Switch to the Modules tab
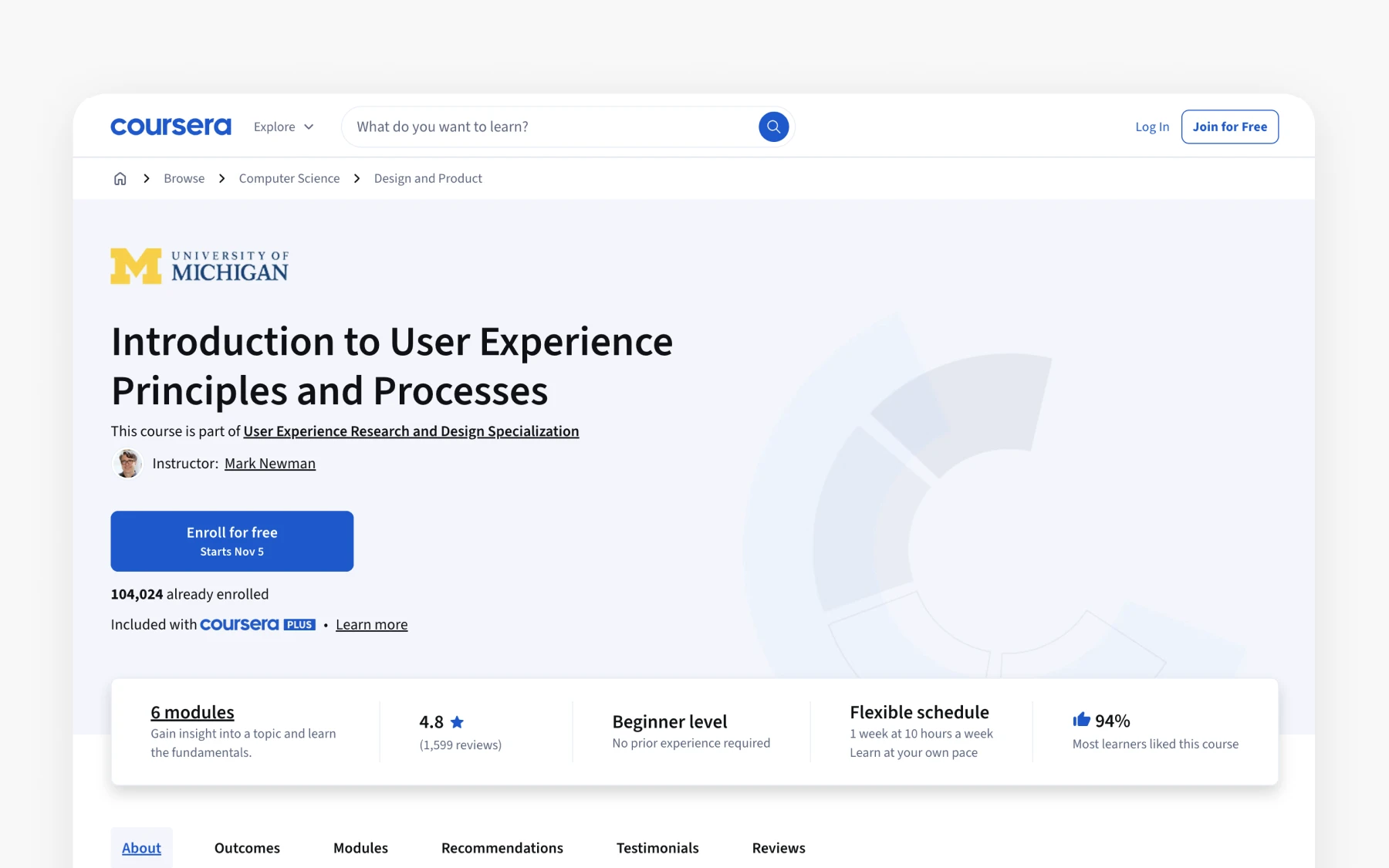1389x868 pixels. [x=360, y=848]
